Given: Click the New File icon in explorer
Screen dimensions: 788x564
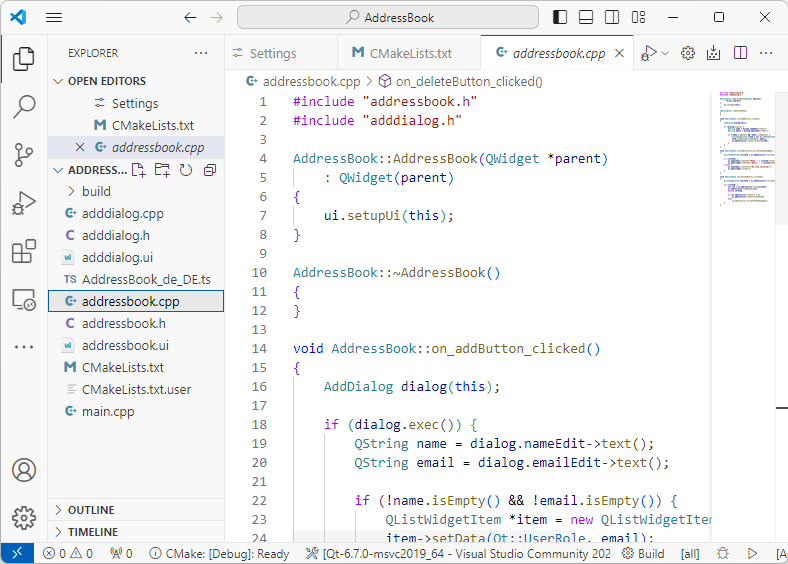Looking at the screenshot, I should 138,170.
